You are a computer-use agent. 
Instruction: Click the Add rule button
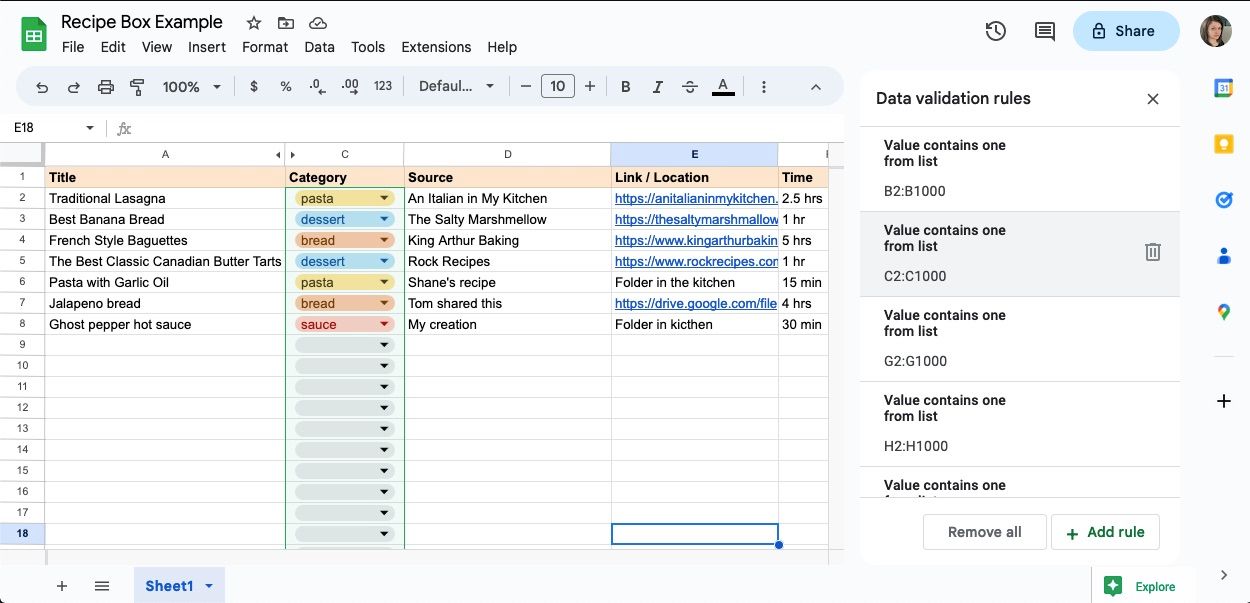(x=1105, y=532)
